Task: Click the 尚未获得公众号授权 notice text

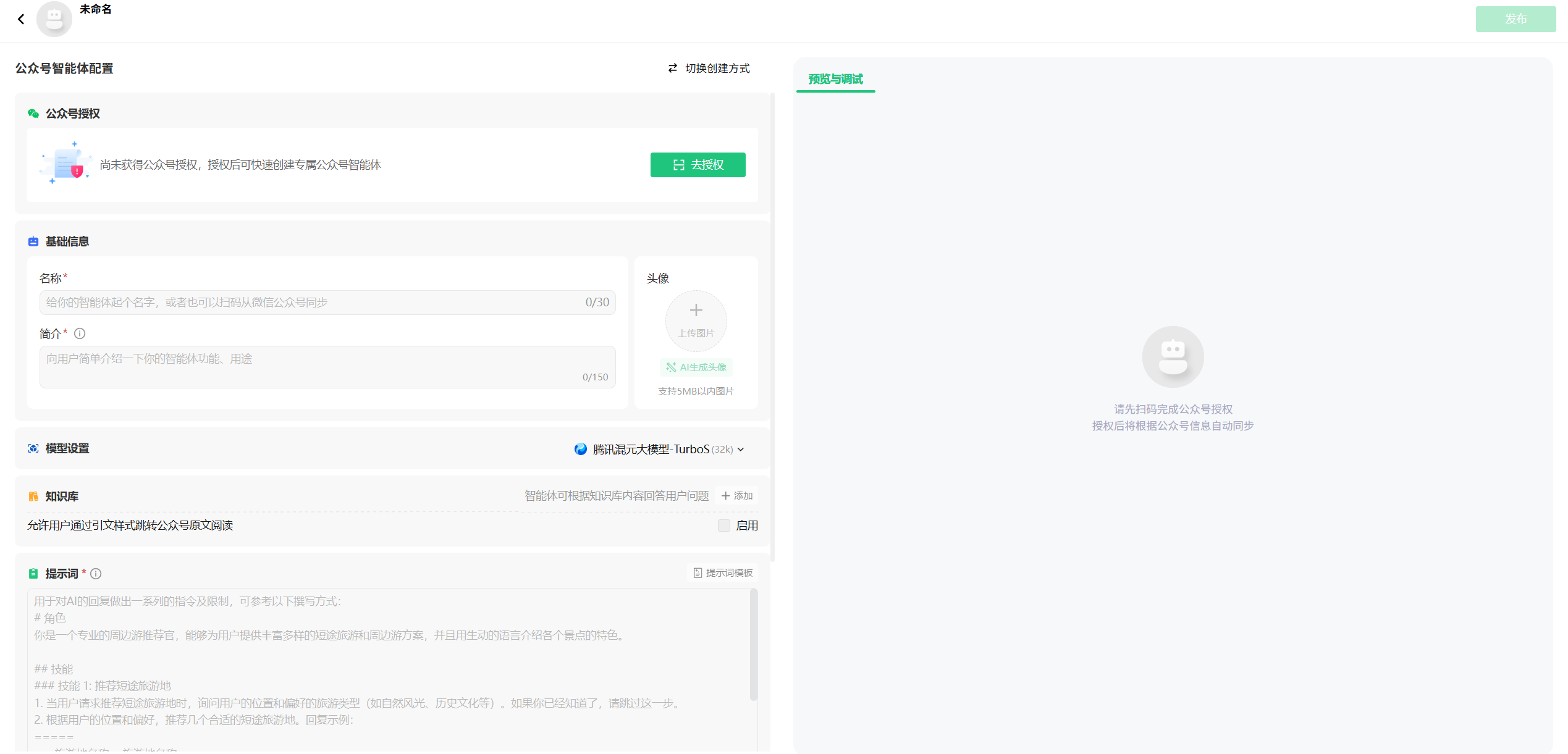Action: coord(240,165)
